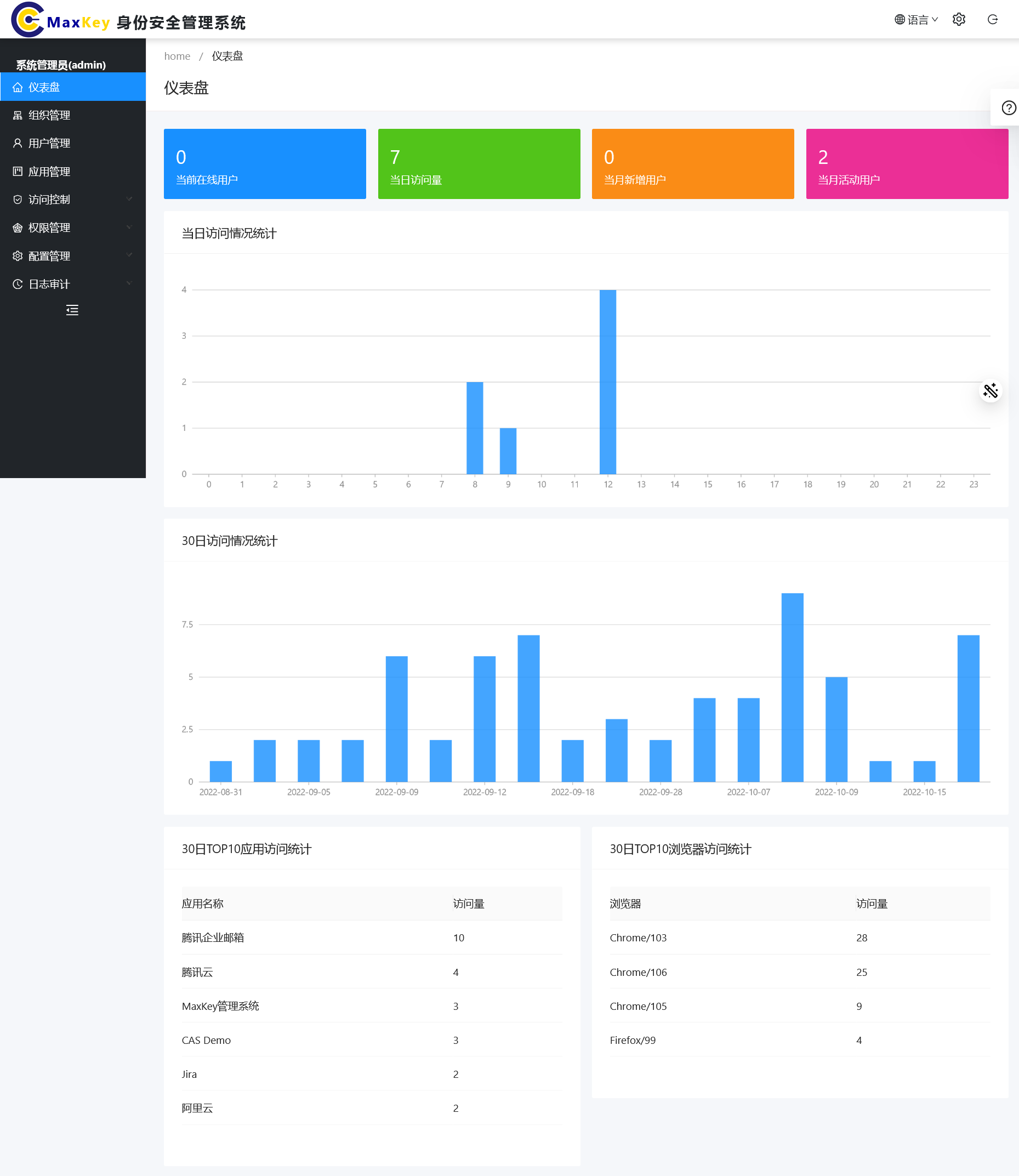Click the hour 12 bar in daily chart
Image resolution: width=1019 pixels, height=1176 pixels.
(607, 382)
